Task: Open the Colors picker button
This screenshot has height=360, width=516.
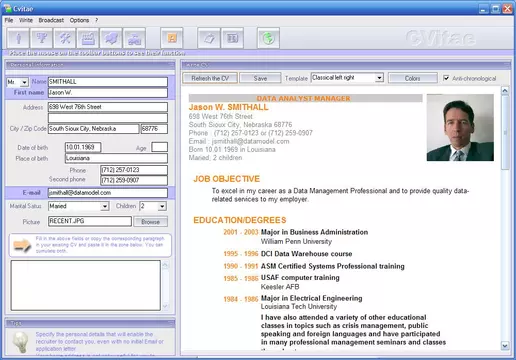Action: (413, 78)
